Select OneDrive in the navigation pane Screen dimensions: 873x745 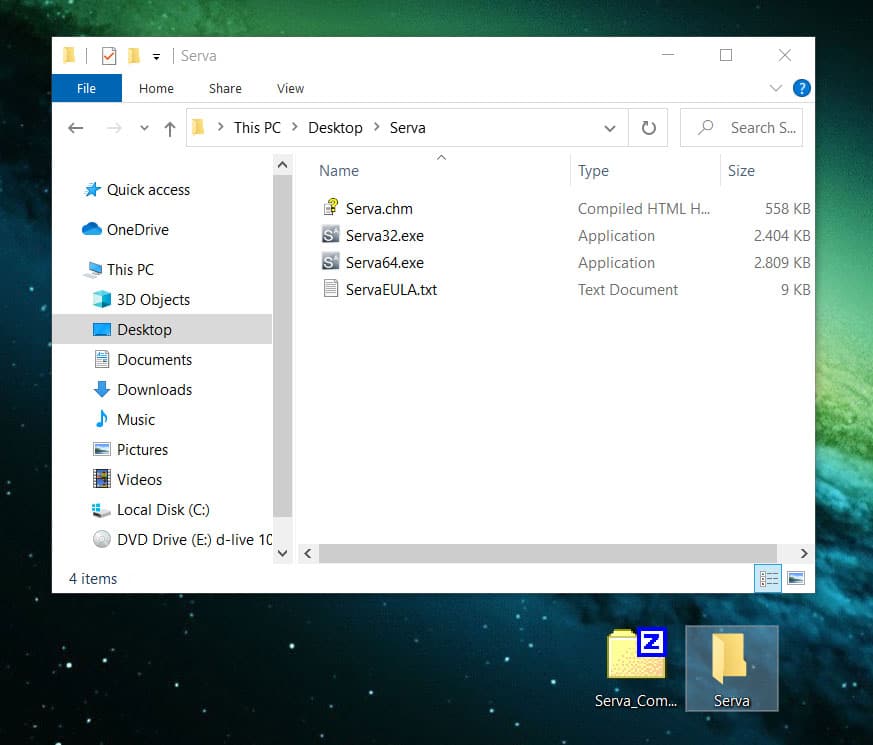tap(138, 229)
